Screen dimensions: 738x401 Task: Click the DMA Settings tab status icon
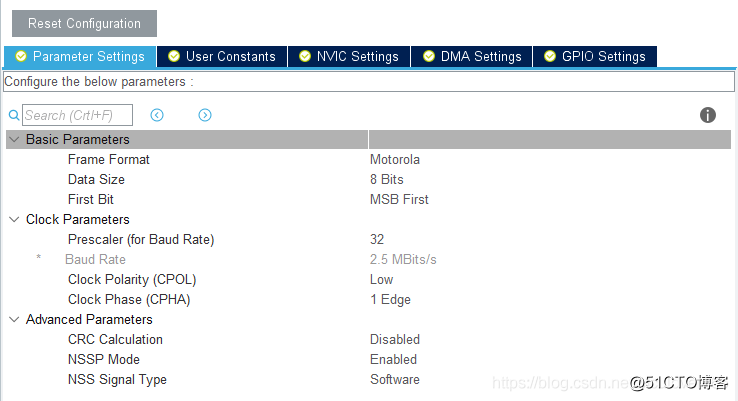[429, 57]
